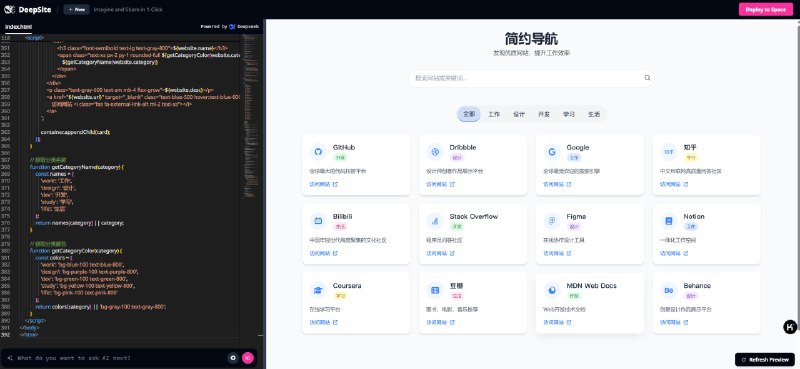This screenshot has width=800, height=369.
Task: Click line number 392 in editor gutter
Action: pyautogui.click(x=6, y=335)
